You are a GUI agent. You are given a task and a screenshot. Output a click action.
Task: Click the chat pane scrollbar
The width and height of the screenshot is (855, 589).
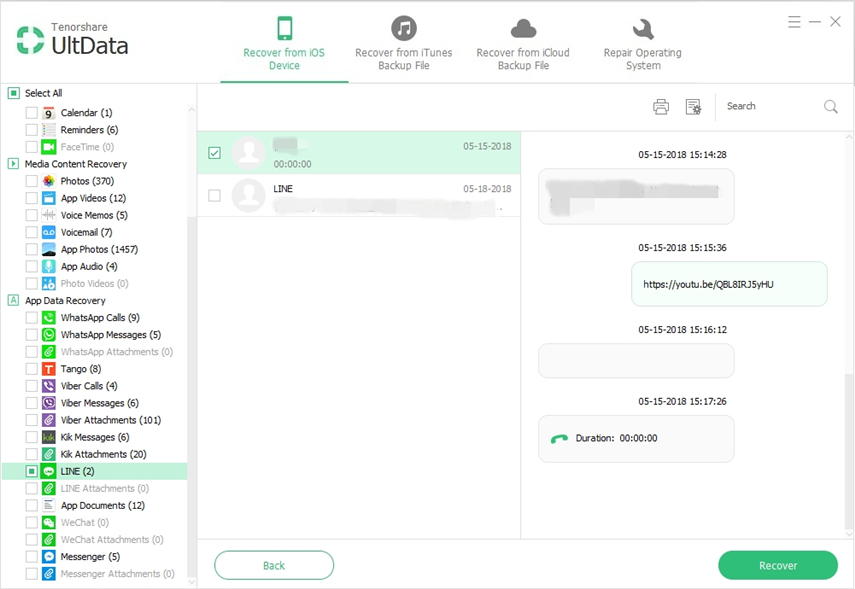click(x=849, y=450)
